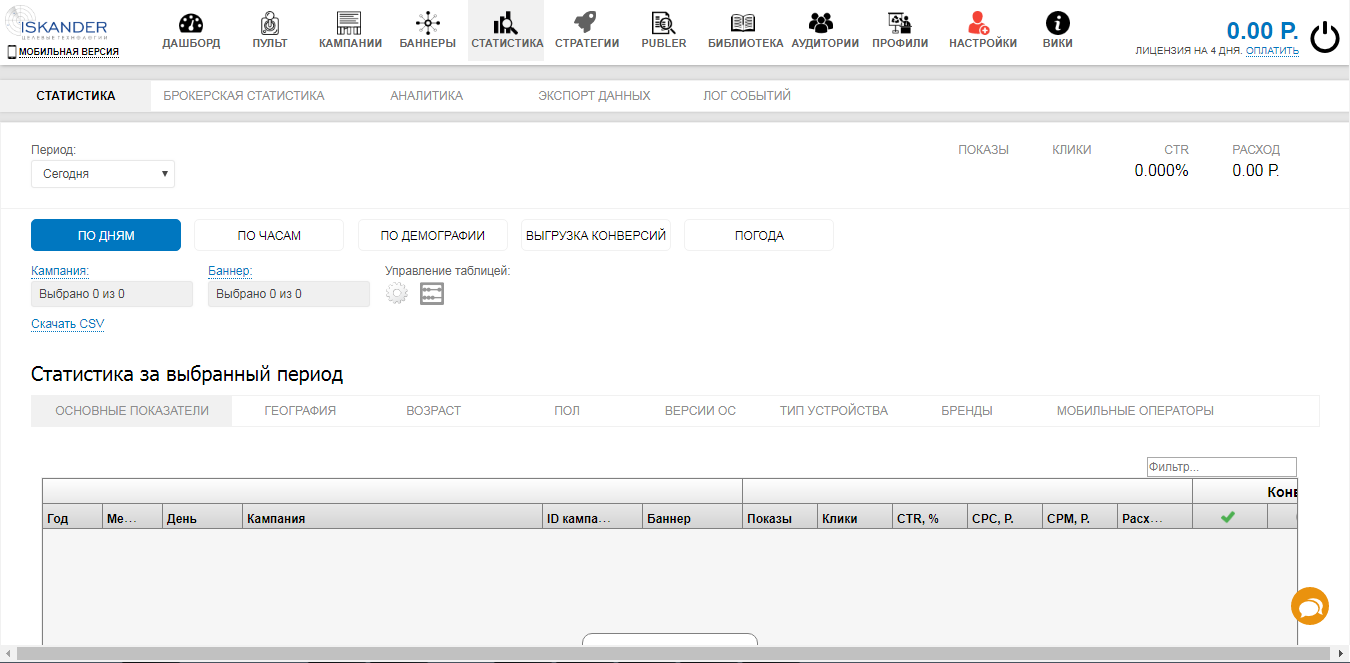Switch to Мобильная версия

click(69, 51)
